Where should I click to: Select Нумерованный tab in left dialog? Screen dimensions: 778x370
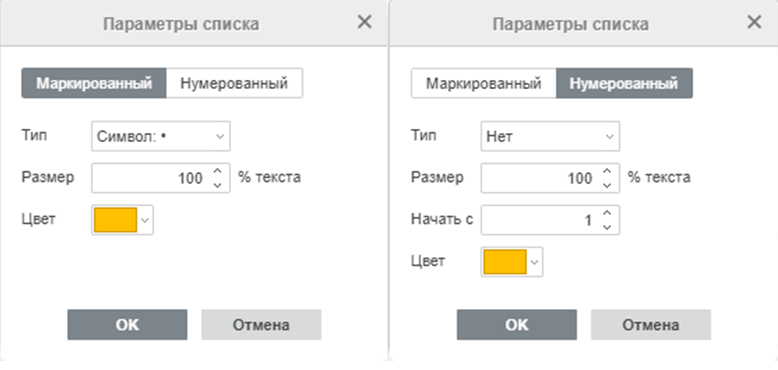[x=234, y=83]
